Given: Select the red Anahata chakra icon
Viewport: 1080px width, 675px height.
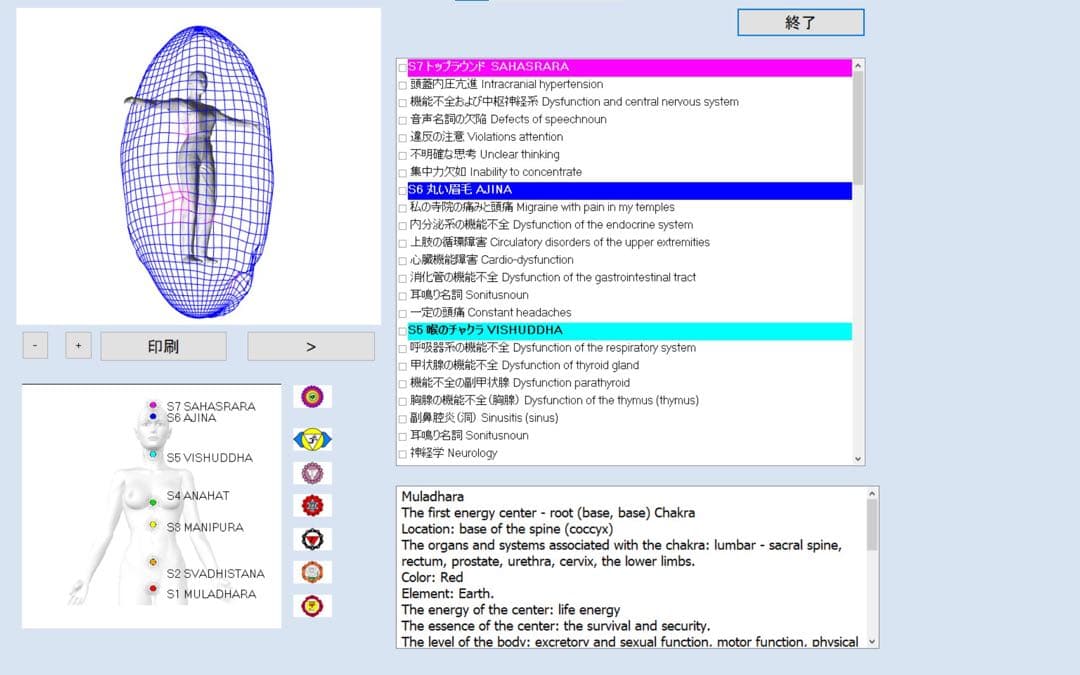Looking at the screenshot, I should pyautogui.click(x=312, y=506).
